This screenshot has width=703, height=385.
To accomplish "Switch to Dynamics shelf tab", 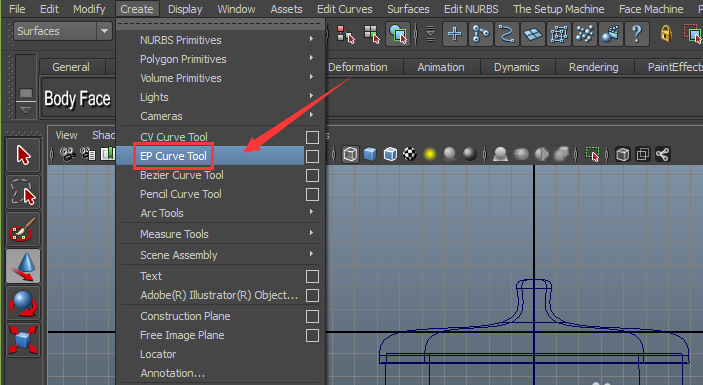I will 516,67.
